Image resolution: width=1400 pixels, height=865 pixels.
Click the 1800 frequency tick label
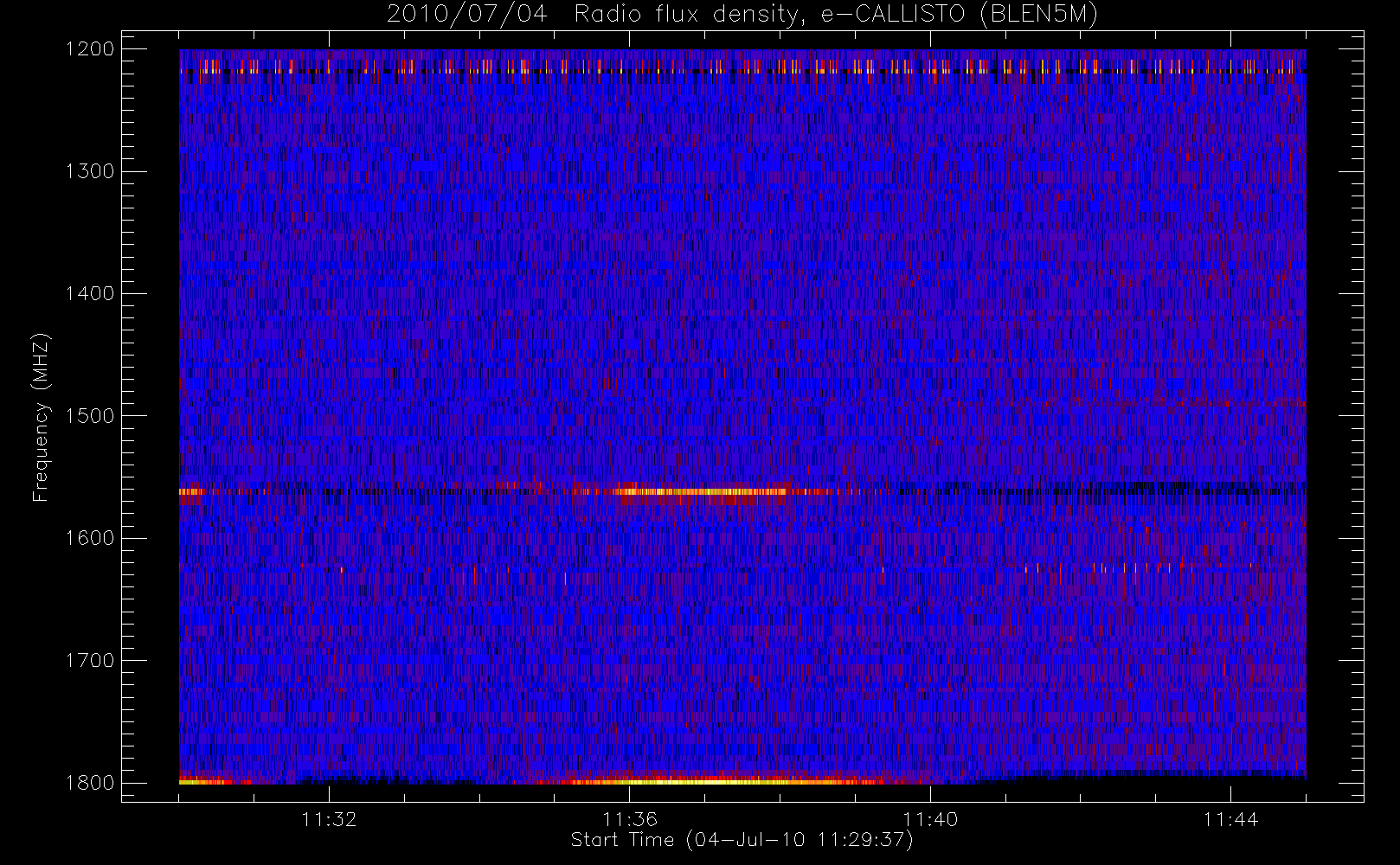coord(90,783)
